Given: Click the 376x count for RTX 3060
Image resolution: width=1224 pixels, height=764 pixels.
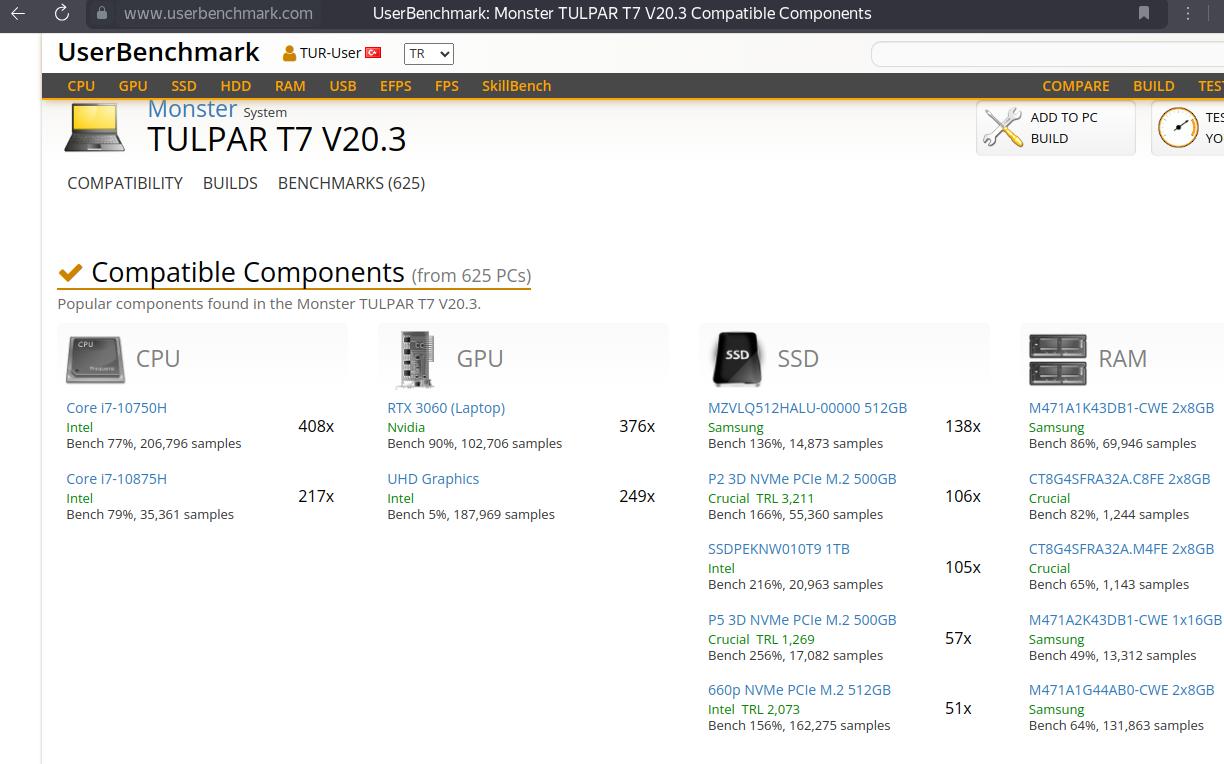Looking at the screenshot, I should [637, 426].
